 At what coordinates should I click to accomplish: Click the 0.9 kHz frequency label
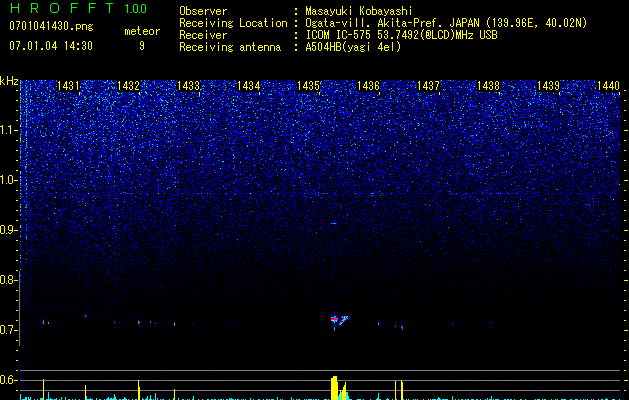pyautogui.click(x=8, y=230)
